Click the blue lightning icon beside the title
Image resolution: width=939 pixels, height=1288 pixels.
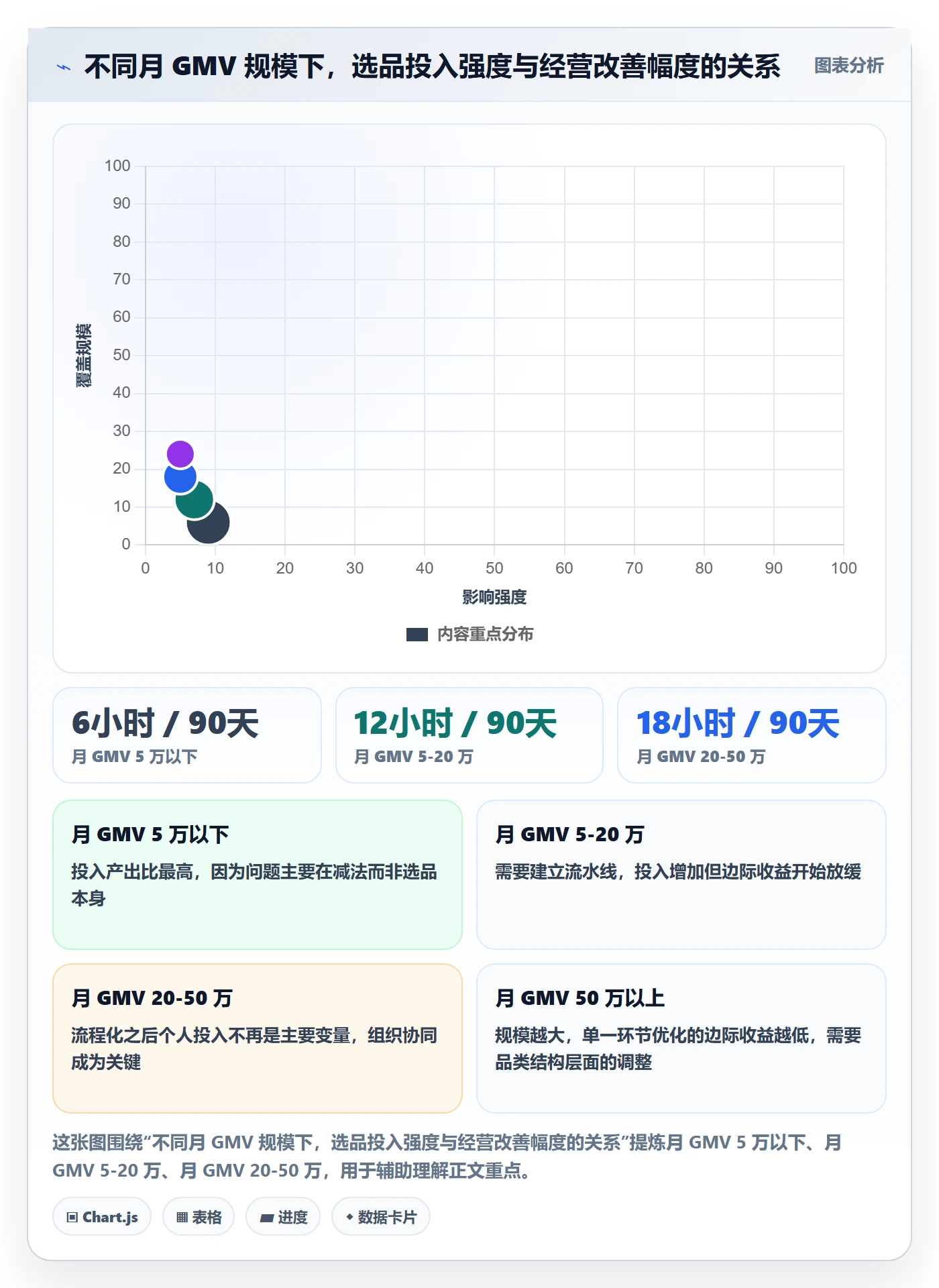click(64, 67)
